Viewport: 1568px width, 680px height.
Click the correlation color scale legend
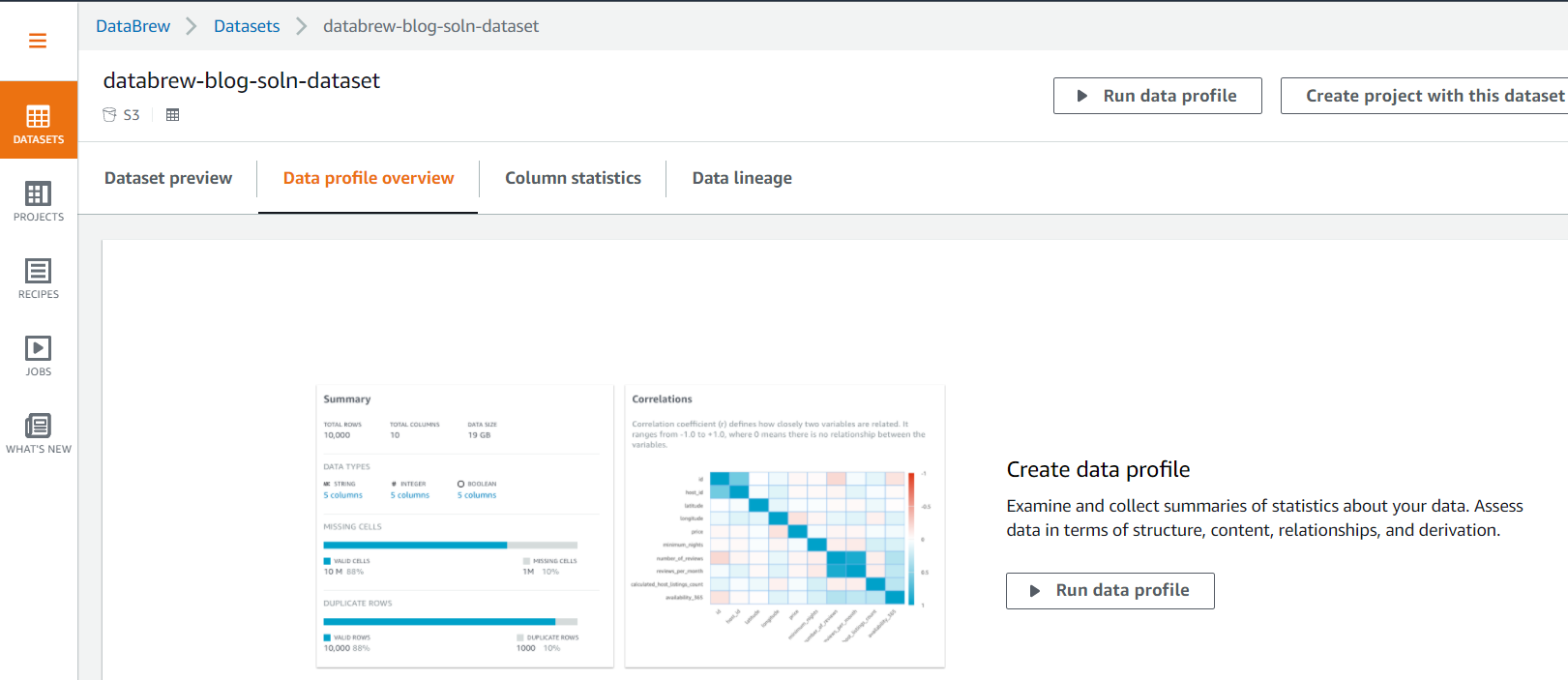tap(911, 538)
